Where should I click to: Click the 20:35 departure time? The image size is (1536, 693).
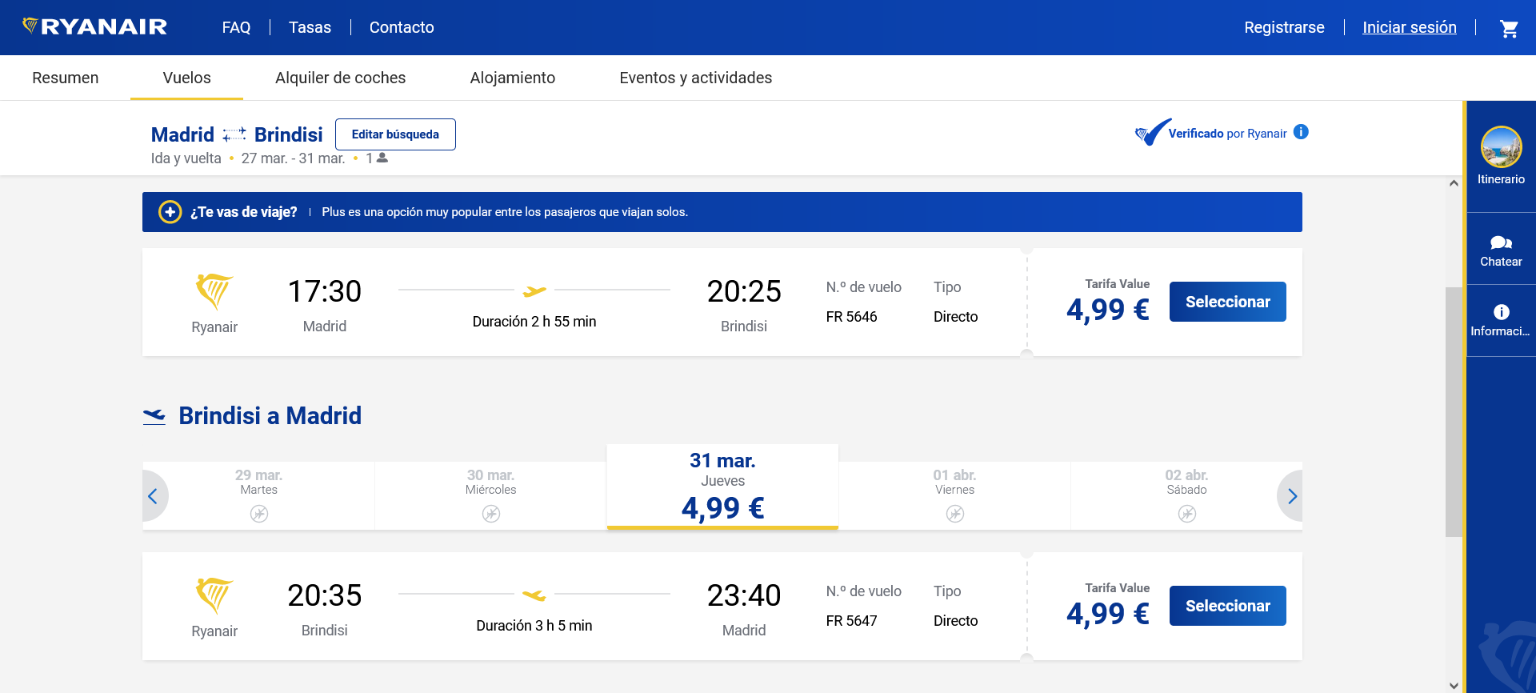point(325,595)
